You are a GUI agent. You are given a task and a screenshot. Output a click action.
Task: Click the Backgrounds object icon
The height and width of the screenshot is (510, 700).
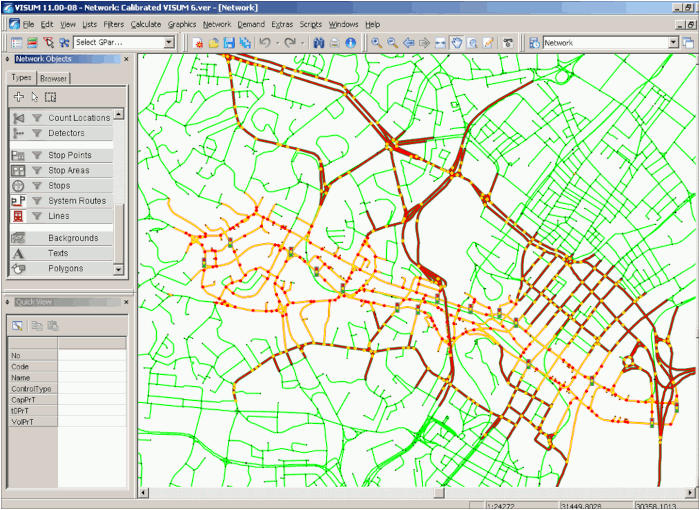point(18,238)
